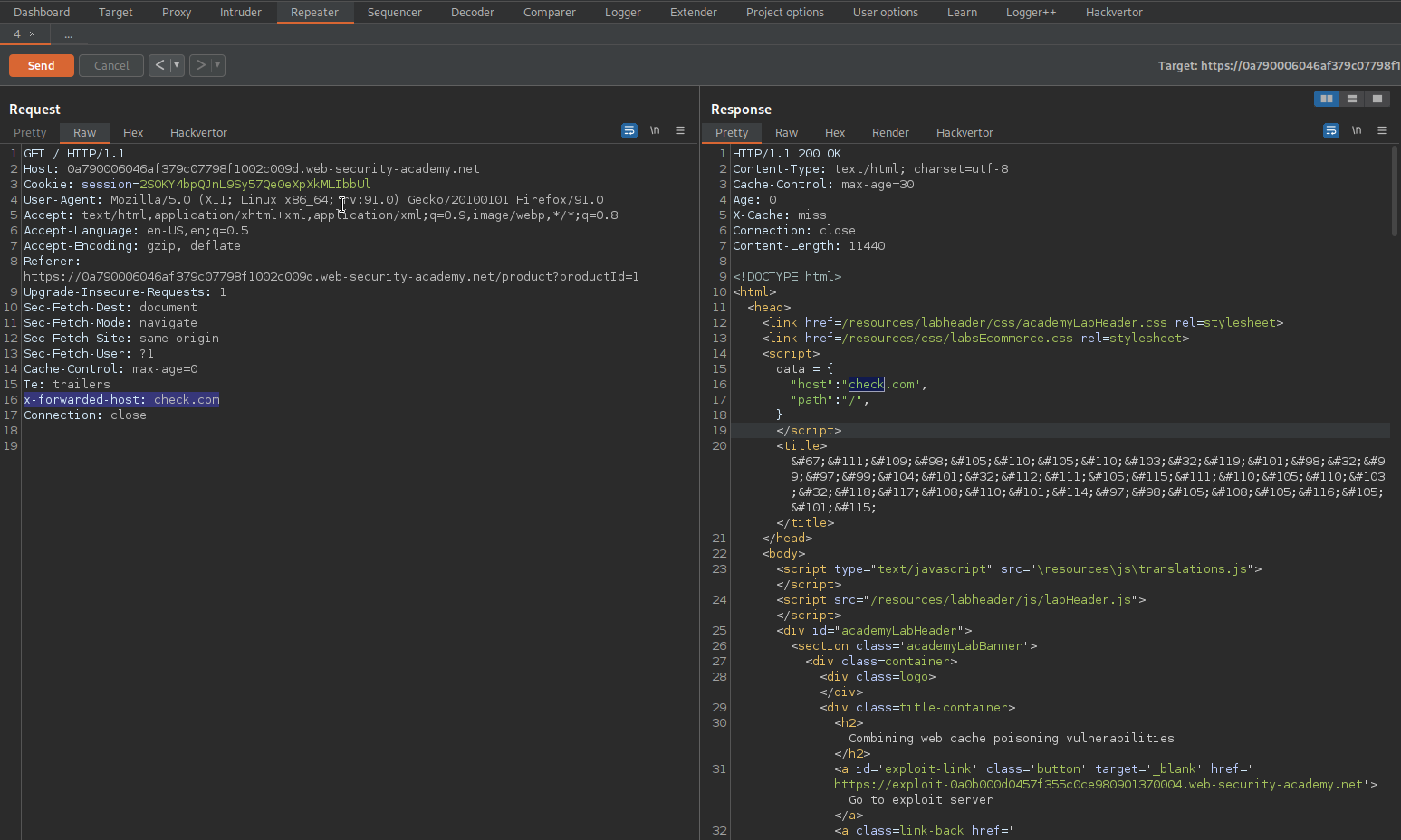Switch to the Learn tab
Screen dimensions: 1401x840
point(963,13)
